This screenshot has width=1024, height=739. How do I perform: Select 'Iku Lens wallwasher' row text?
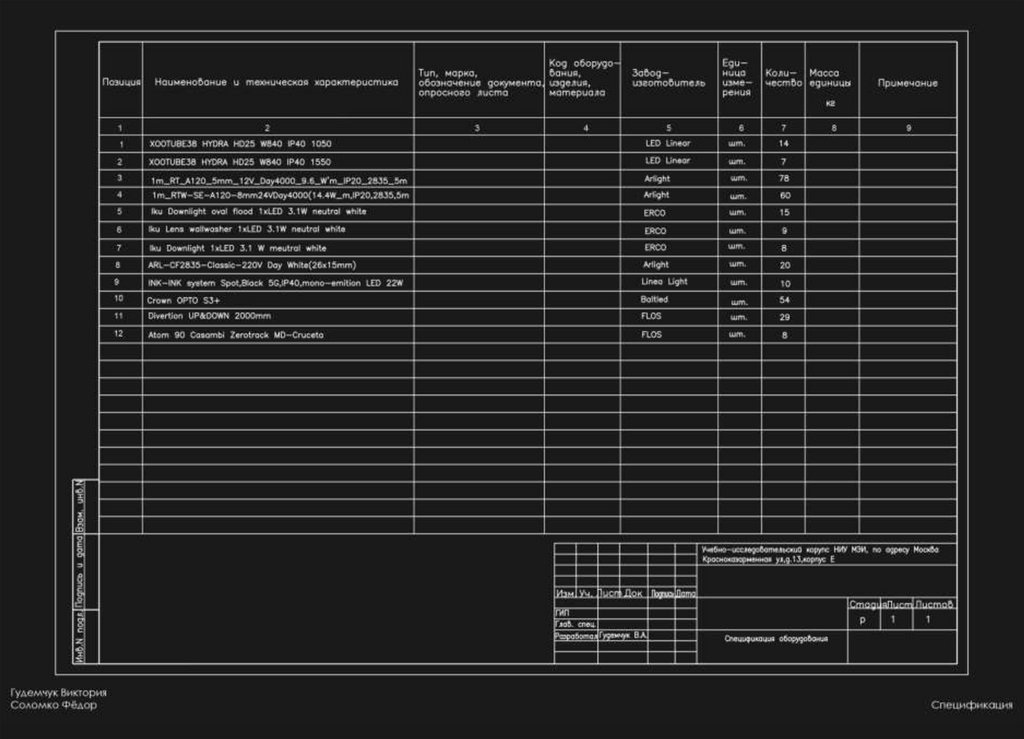pyautogui.click(x=247, y=229)
